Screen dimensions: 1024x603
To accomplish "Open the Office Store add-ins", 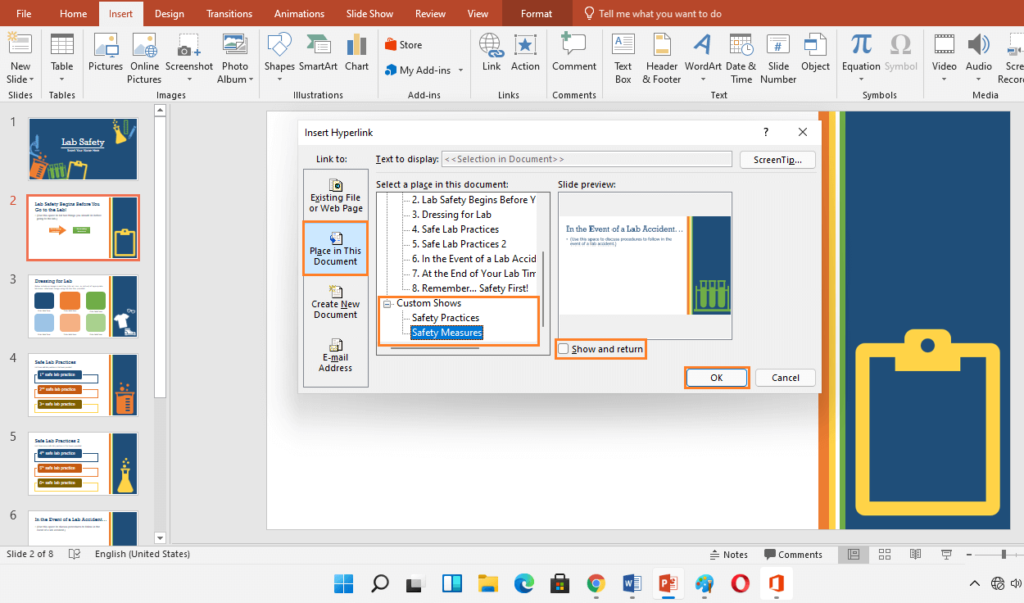I will (x=404, y=44).
